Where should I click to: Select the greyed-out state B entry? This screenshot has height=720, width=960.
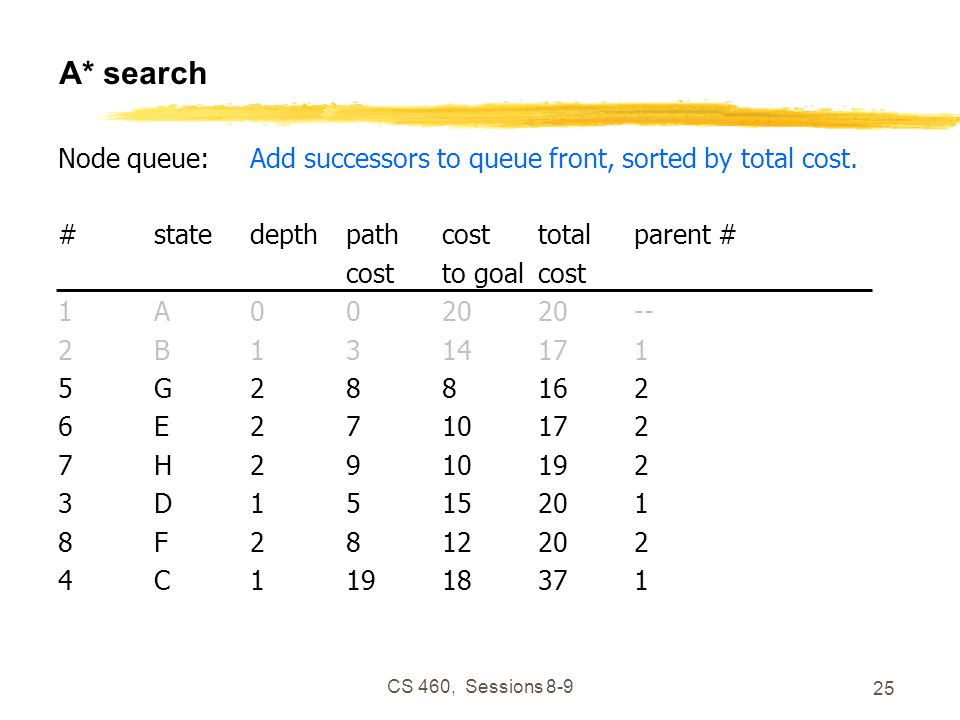[x=162, y=351]
